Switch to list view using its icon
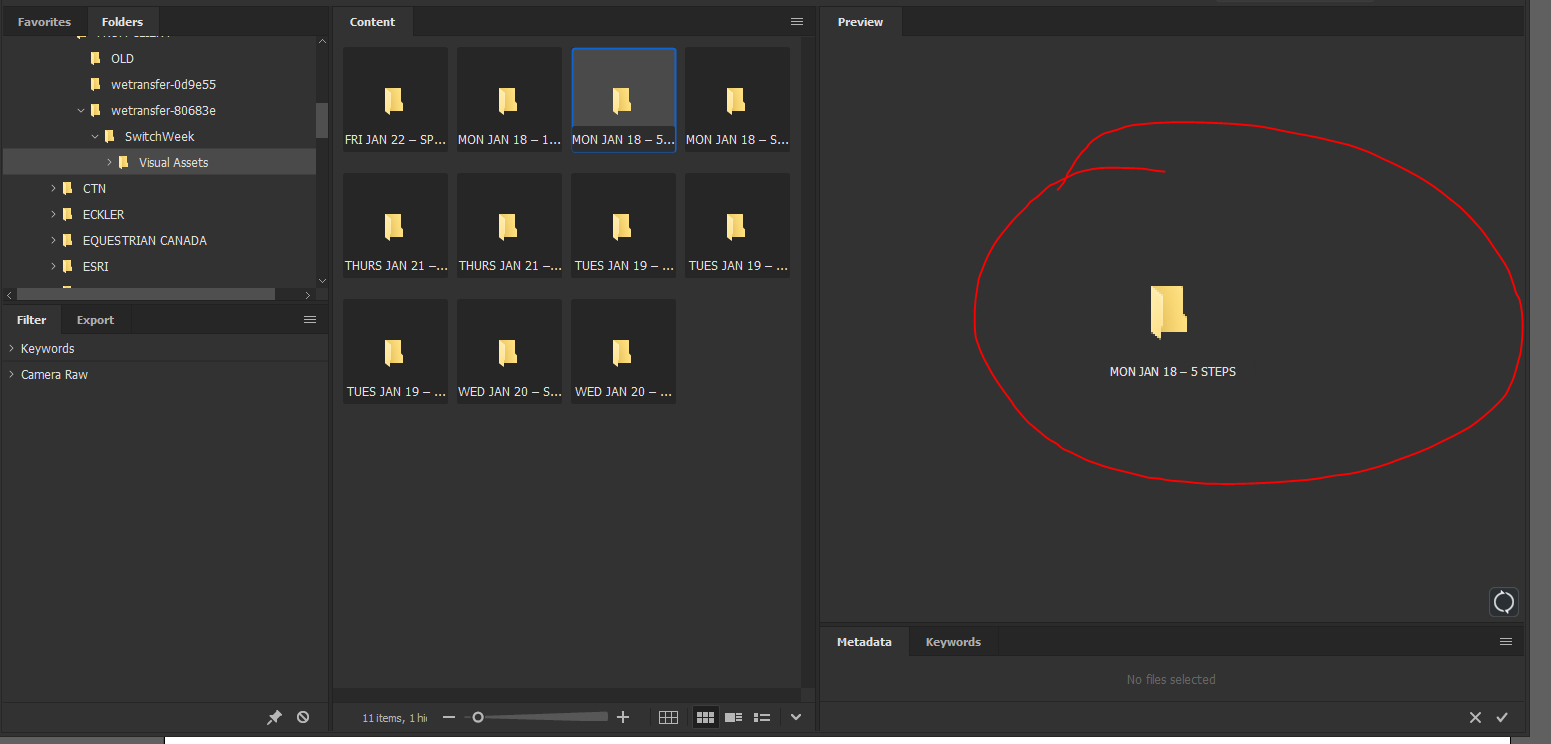The width and height of the screenshot is (1551, 744). [x=761, y=717]
